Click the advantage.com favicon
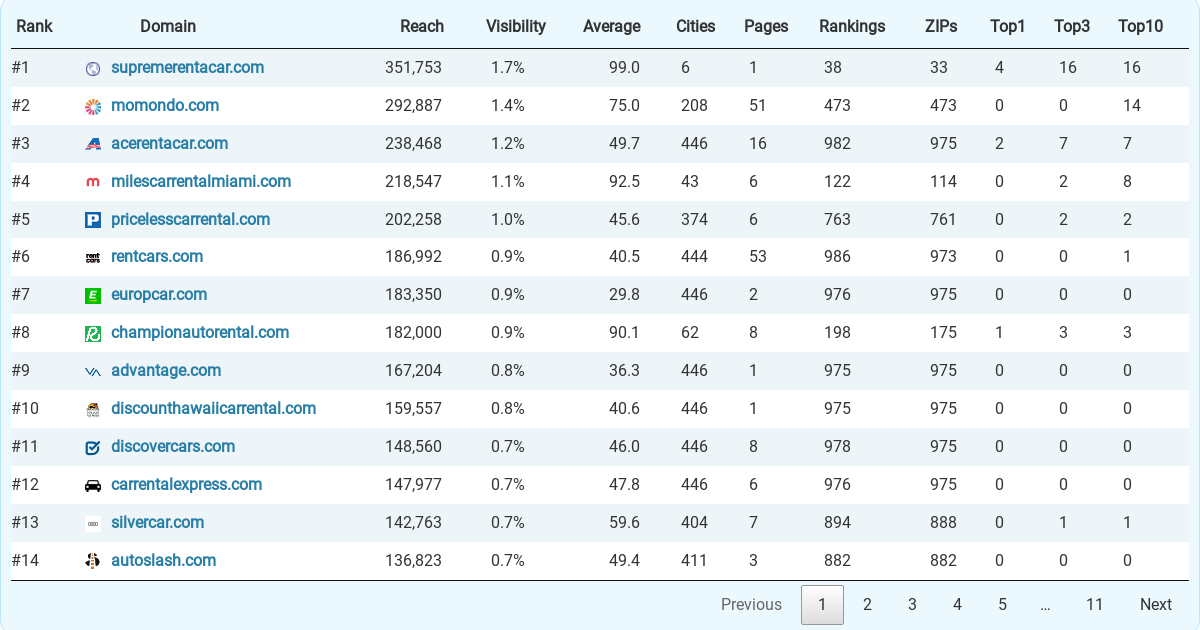 click(93, 370)
